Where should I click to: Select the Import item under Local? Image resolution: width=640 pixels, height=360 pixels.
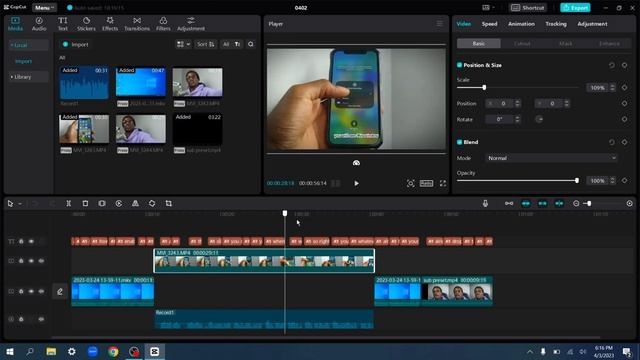pos(23,61)
